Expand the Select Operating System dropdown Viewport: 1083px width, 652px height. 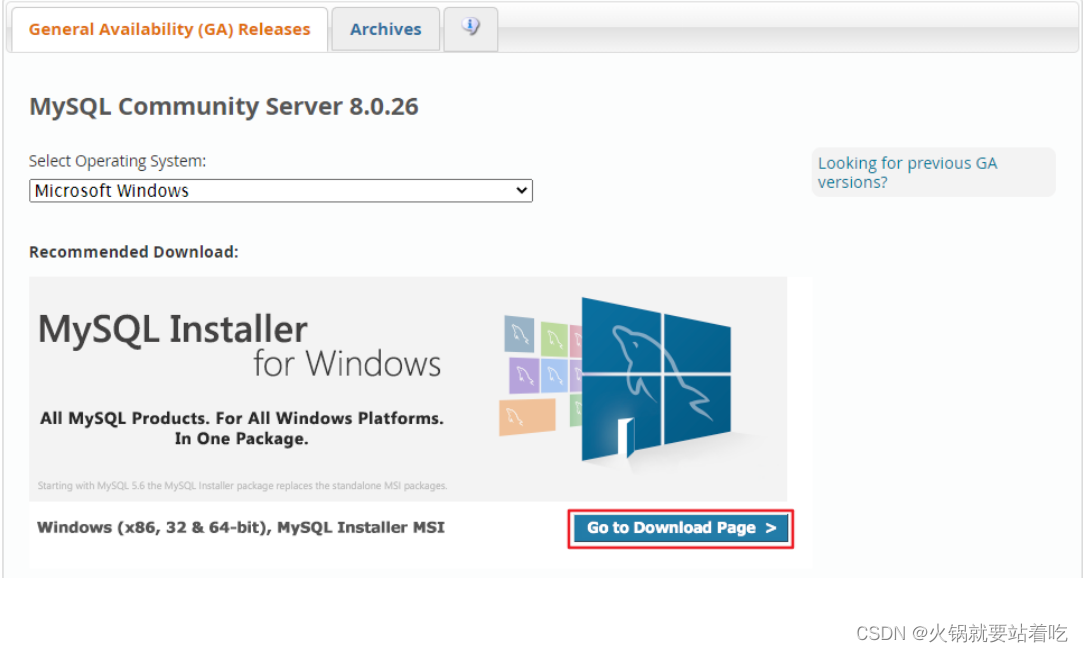click(x=280, y=191)
